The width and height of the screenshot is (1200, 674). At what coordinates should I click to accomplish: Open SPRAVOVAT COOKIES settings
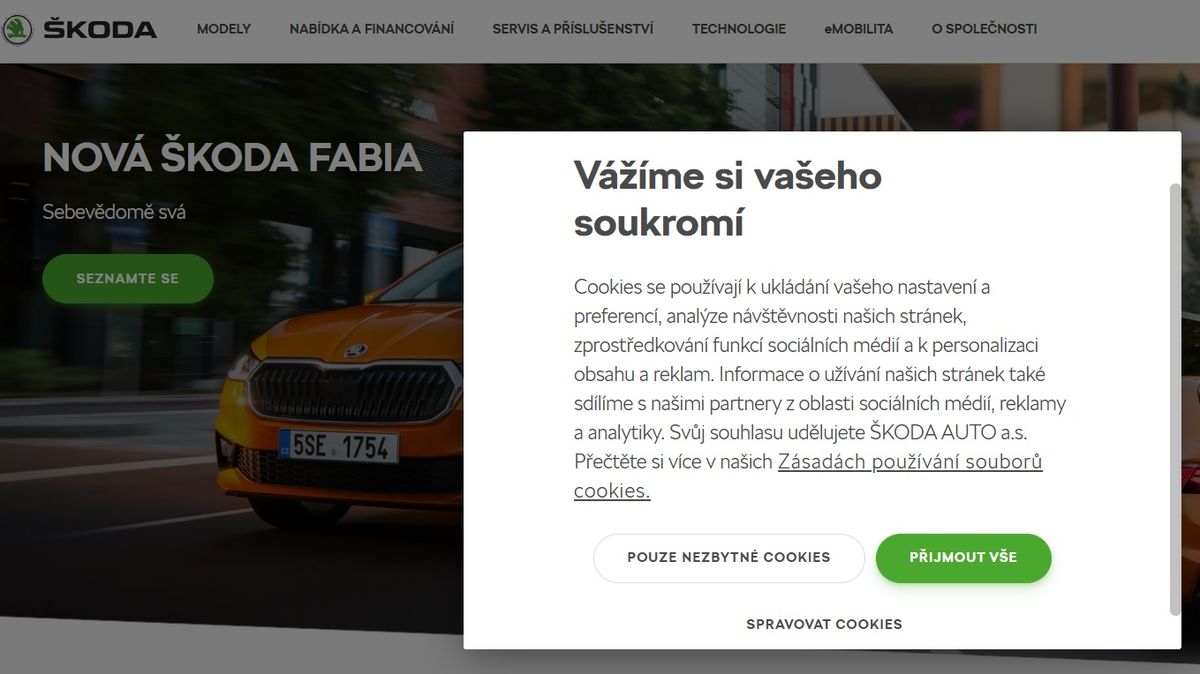(824, 624)
